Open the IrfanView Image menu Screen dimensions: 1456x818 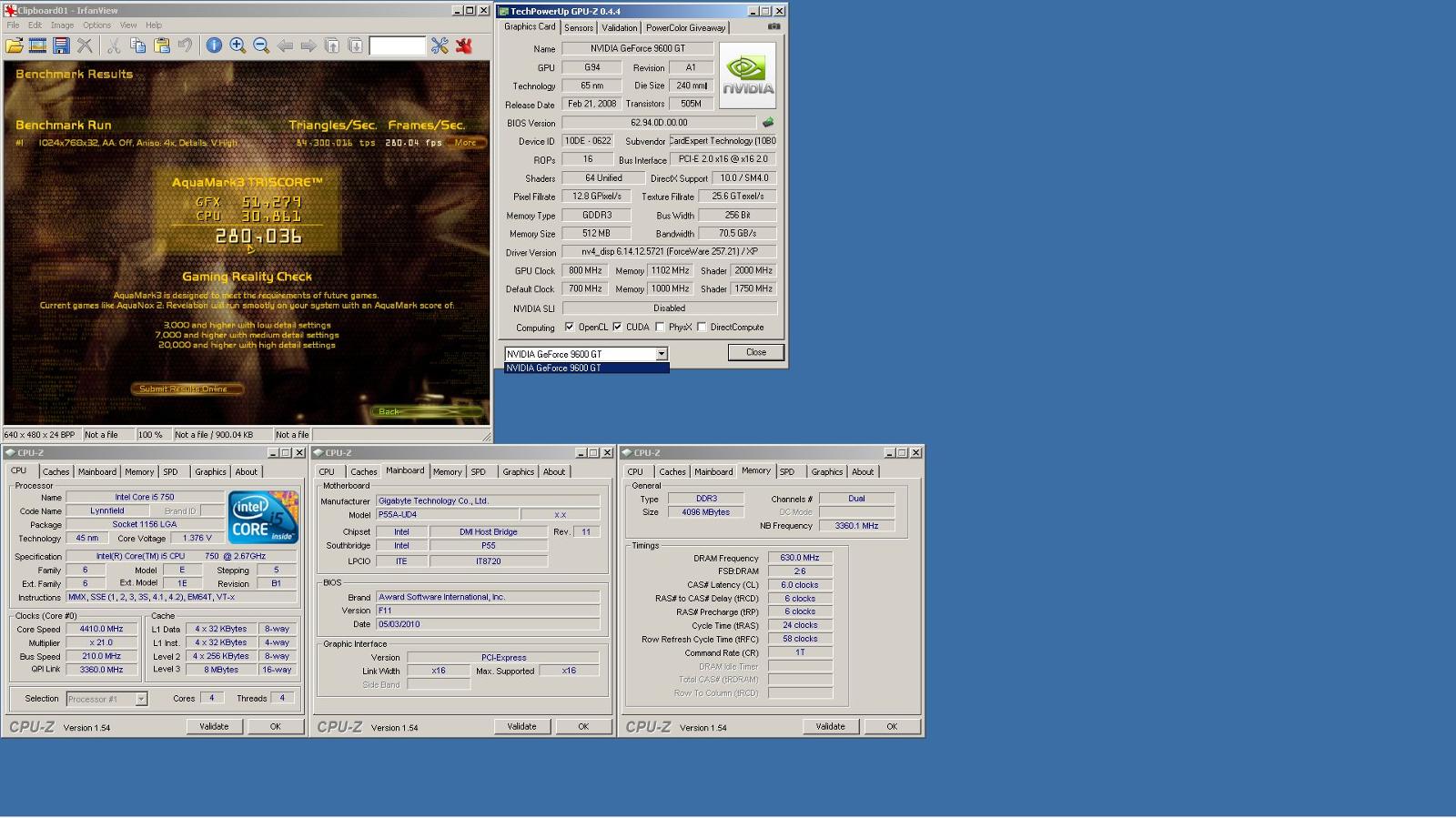pos(62,25)
